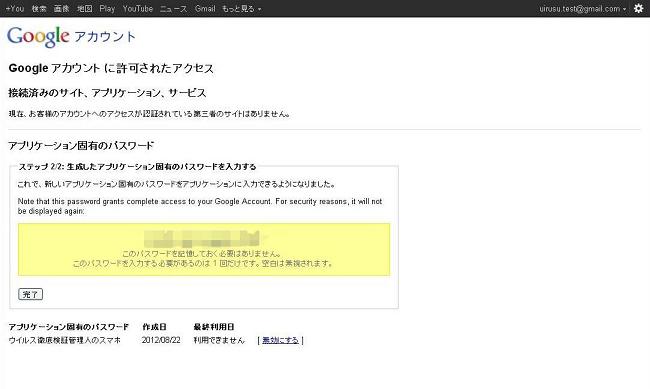Click the pixelated generated password text

(202, 239)
